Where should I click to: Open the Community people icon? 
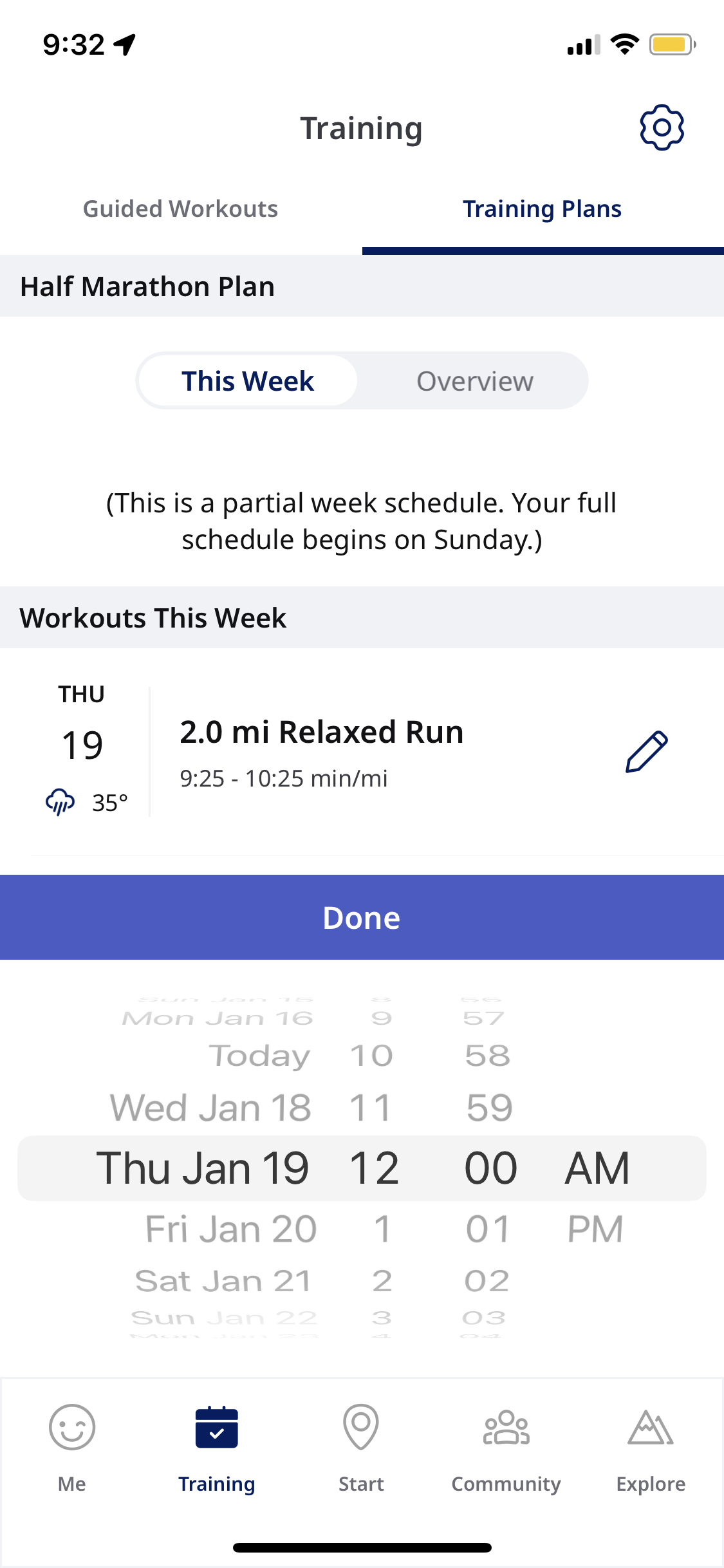(x=506, y=1427)
